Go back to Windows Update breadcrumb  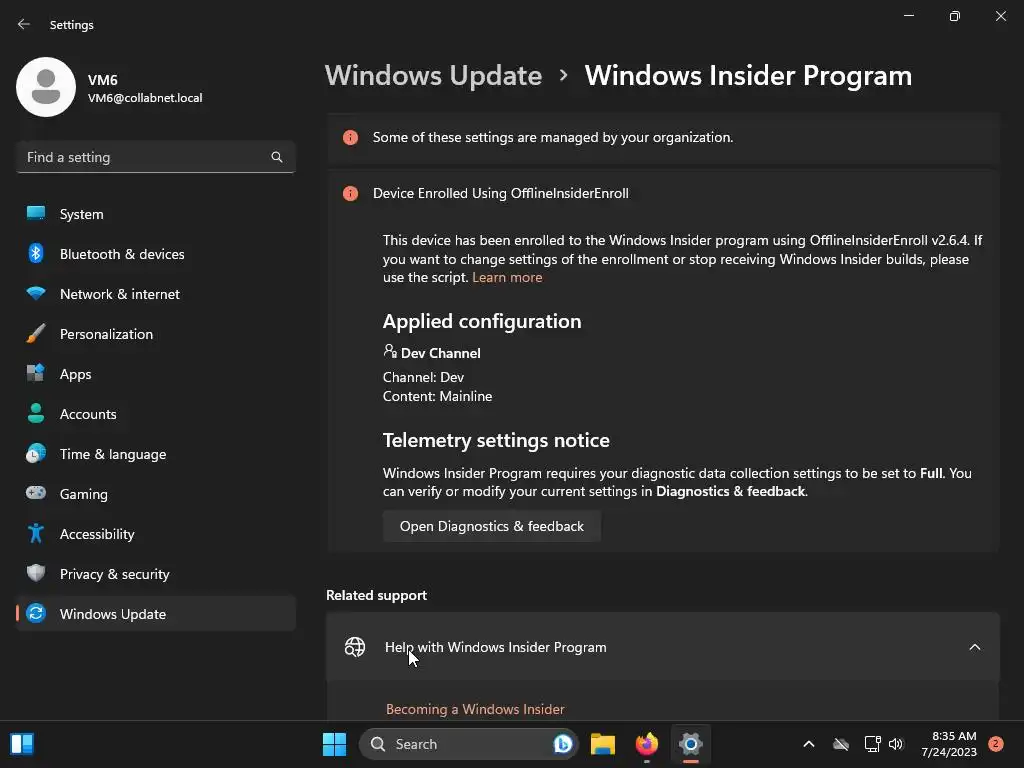coord(433,75)
